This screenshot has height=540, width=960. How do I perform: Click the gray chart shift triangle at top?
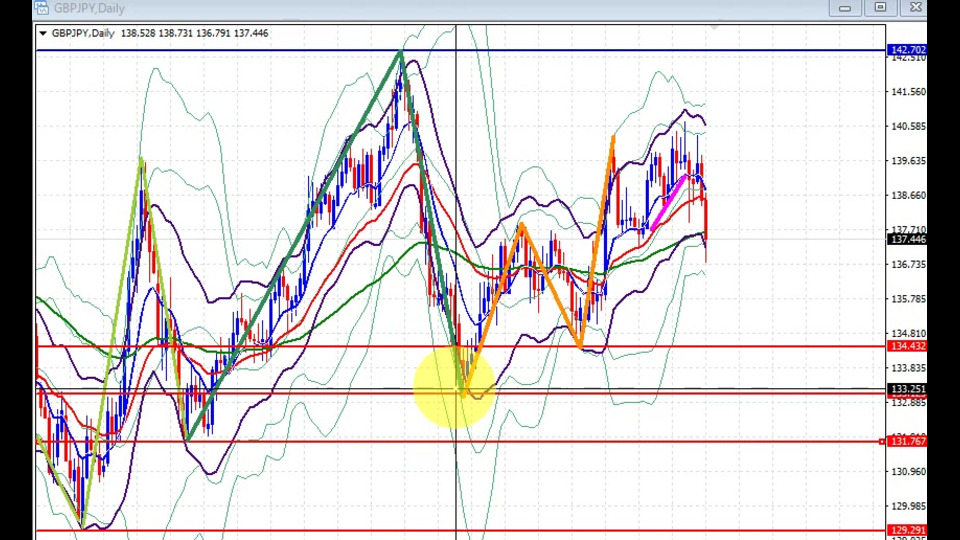point(714,28)
